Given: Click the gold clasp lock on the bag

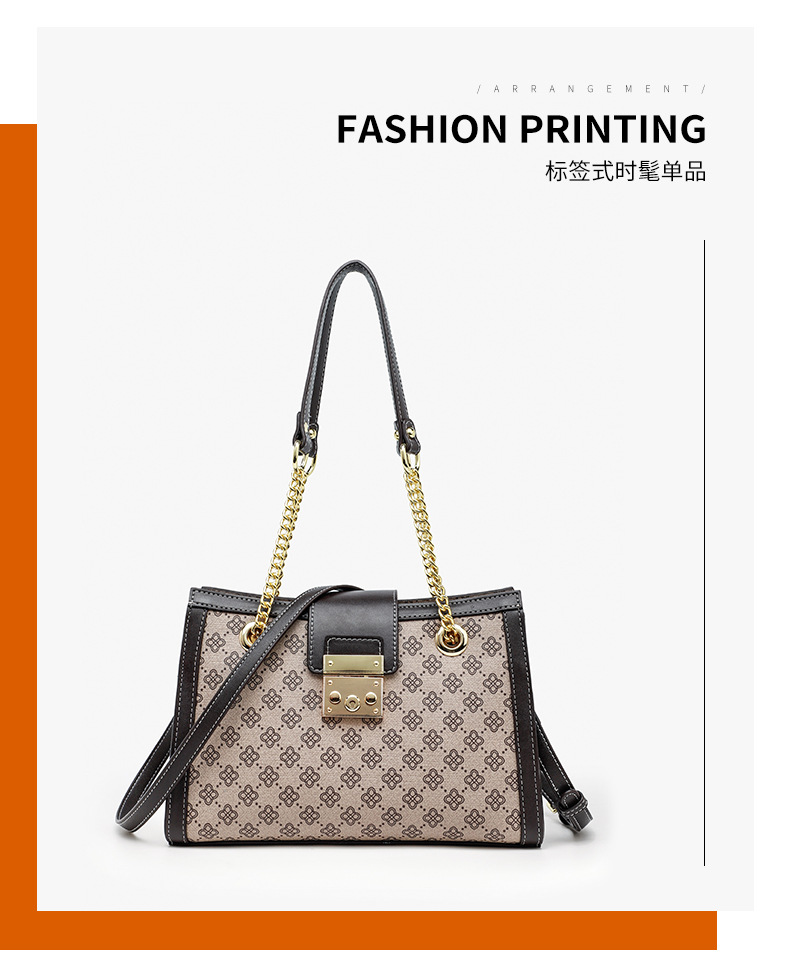Looking at the screenshot, I should (x=352, y=687).
